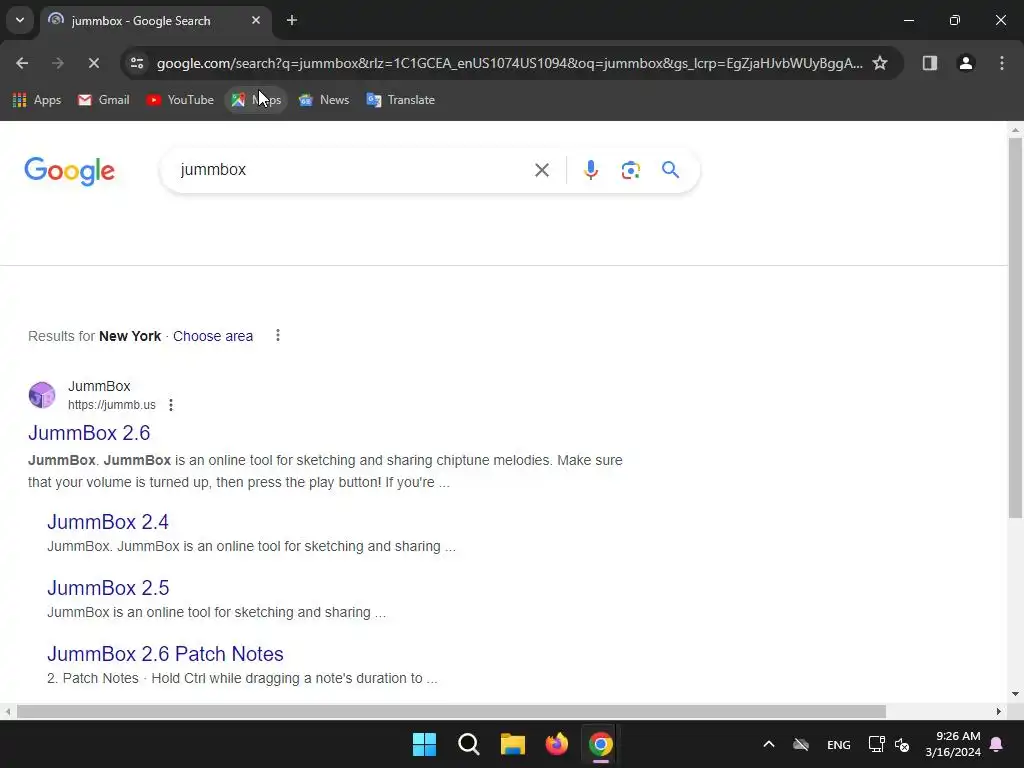Click Choose area link

pyautogui.click(x=213, y=336)
